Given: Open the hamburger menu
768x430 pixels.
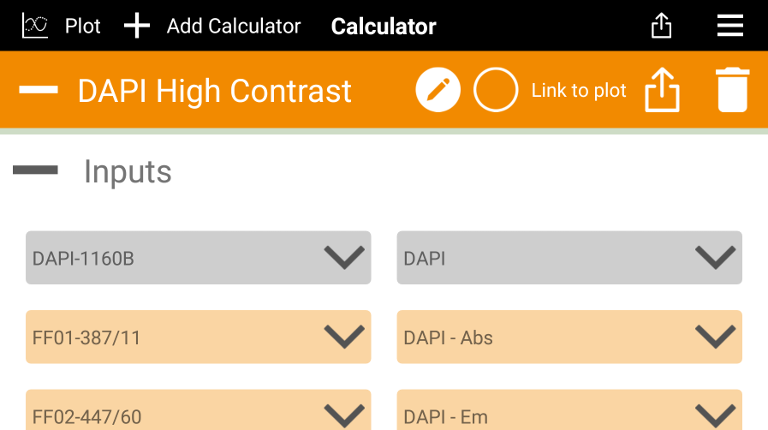Looking at the screenshot, I should tap(730, 26).
